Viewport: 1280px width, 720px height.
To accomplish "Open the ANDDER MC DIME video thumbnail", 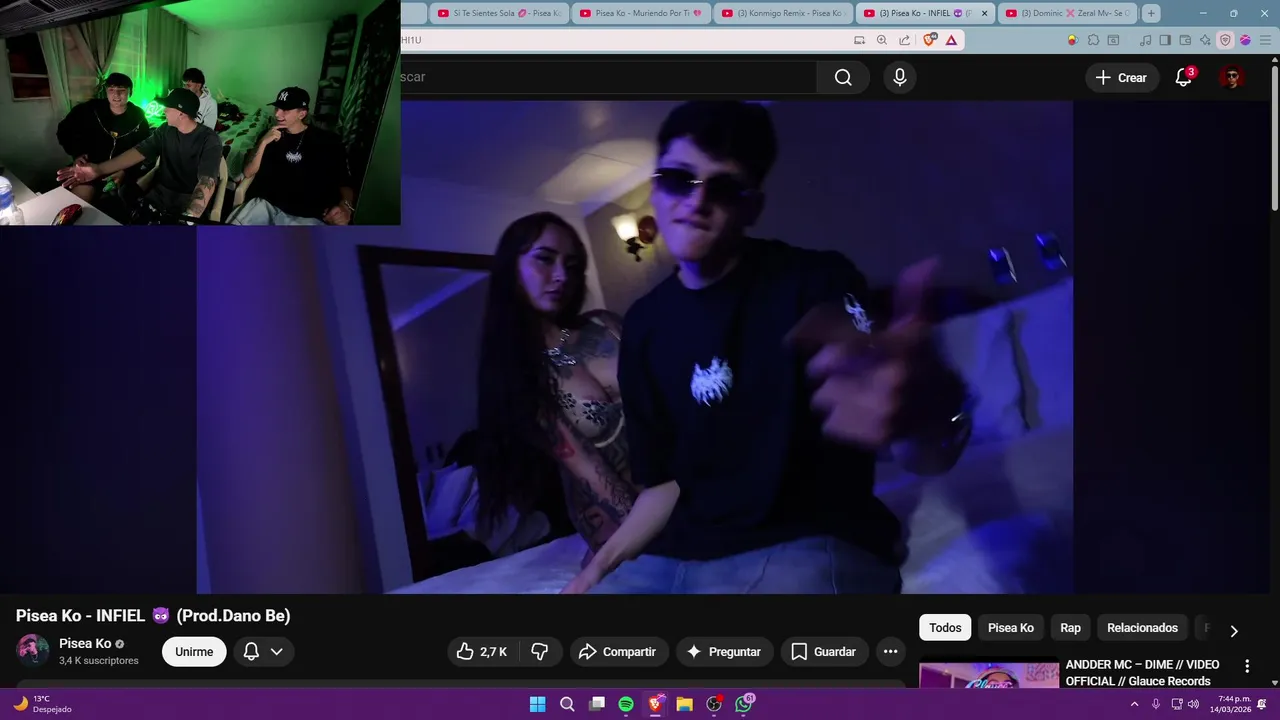I will pos(989,673).
